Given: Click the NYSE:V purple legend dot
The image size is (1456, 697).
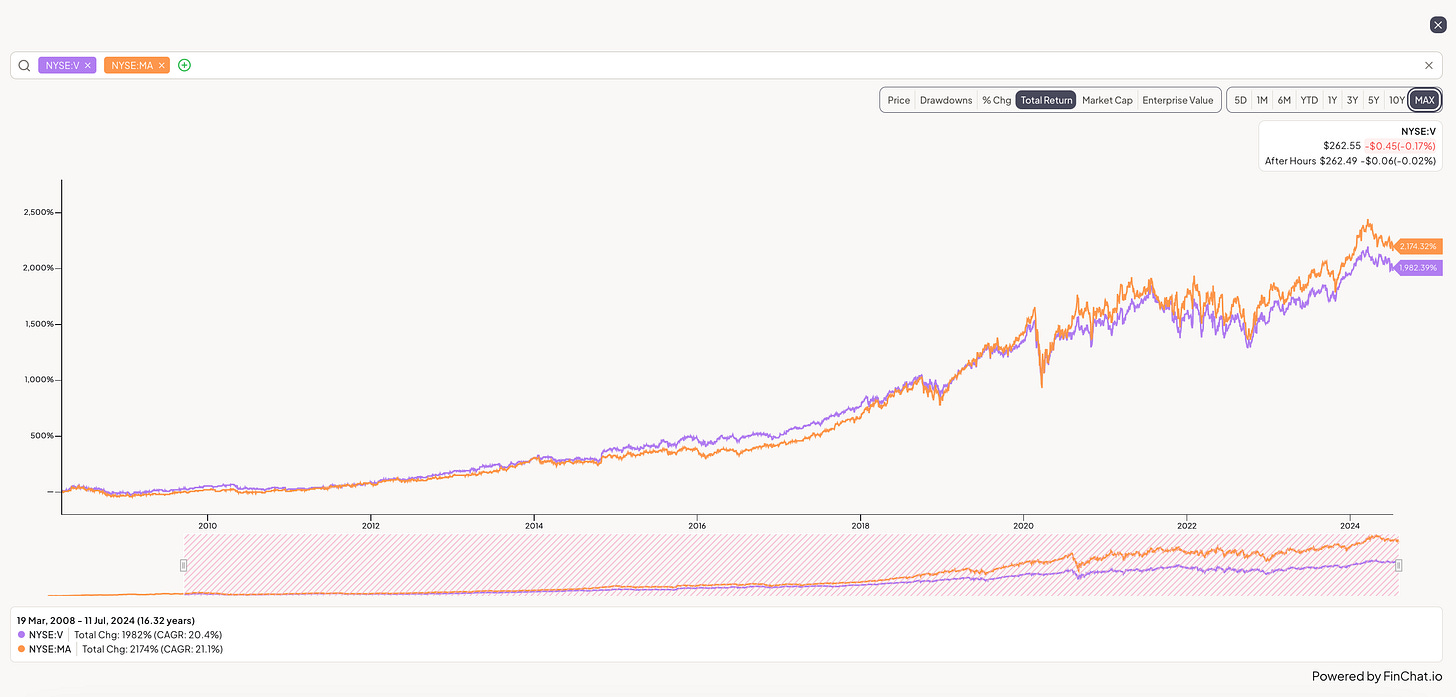Looking at the screenshot, I should [21, 635].
